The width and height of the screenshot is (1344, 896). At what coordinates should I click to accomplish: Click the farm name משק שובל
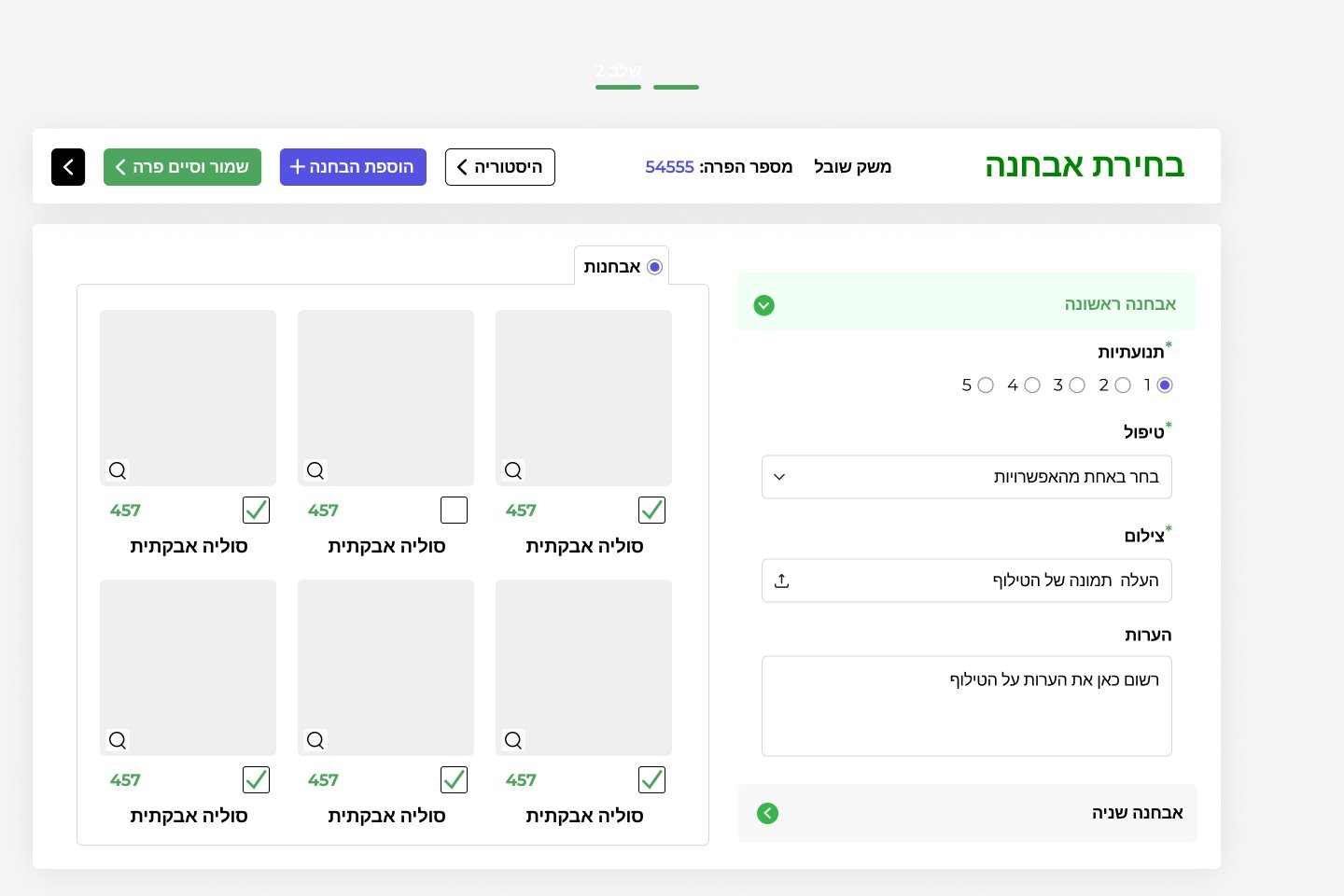point(852,167)
